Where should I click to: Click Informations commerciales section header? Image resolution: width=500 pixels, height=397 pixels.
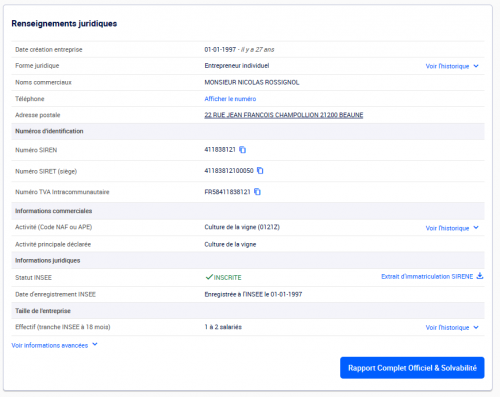click(53, 211)
